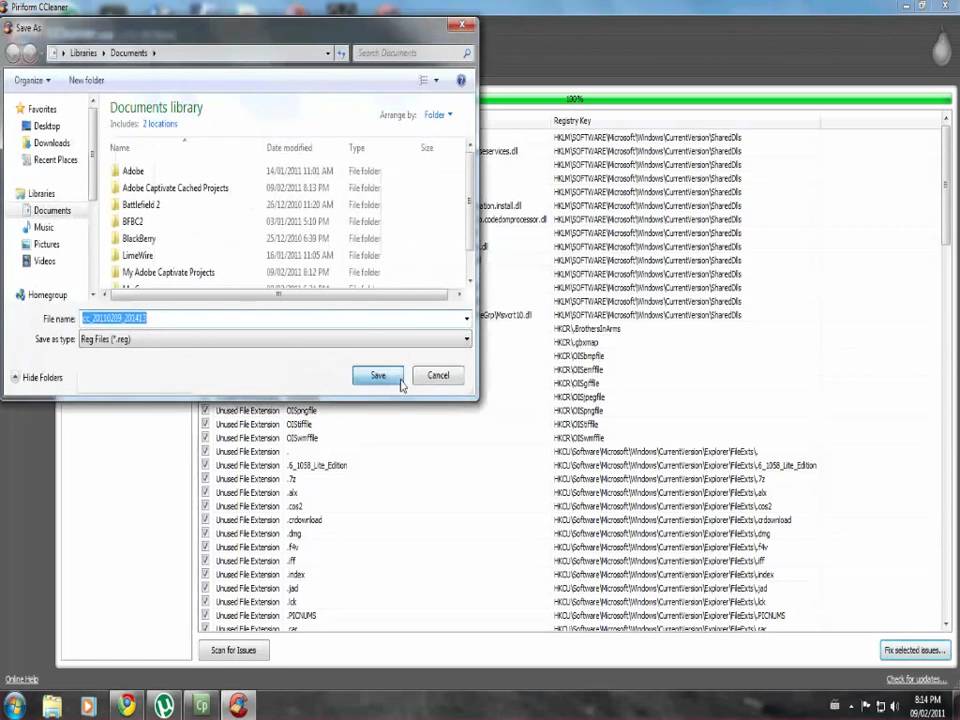Viewport: 960px width, 720px height.
Task: Select the Battlefield 2 folder
Action: point(136,204)
